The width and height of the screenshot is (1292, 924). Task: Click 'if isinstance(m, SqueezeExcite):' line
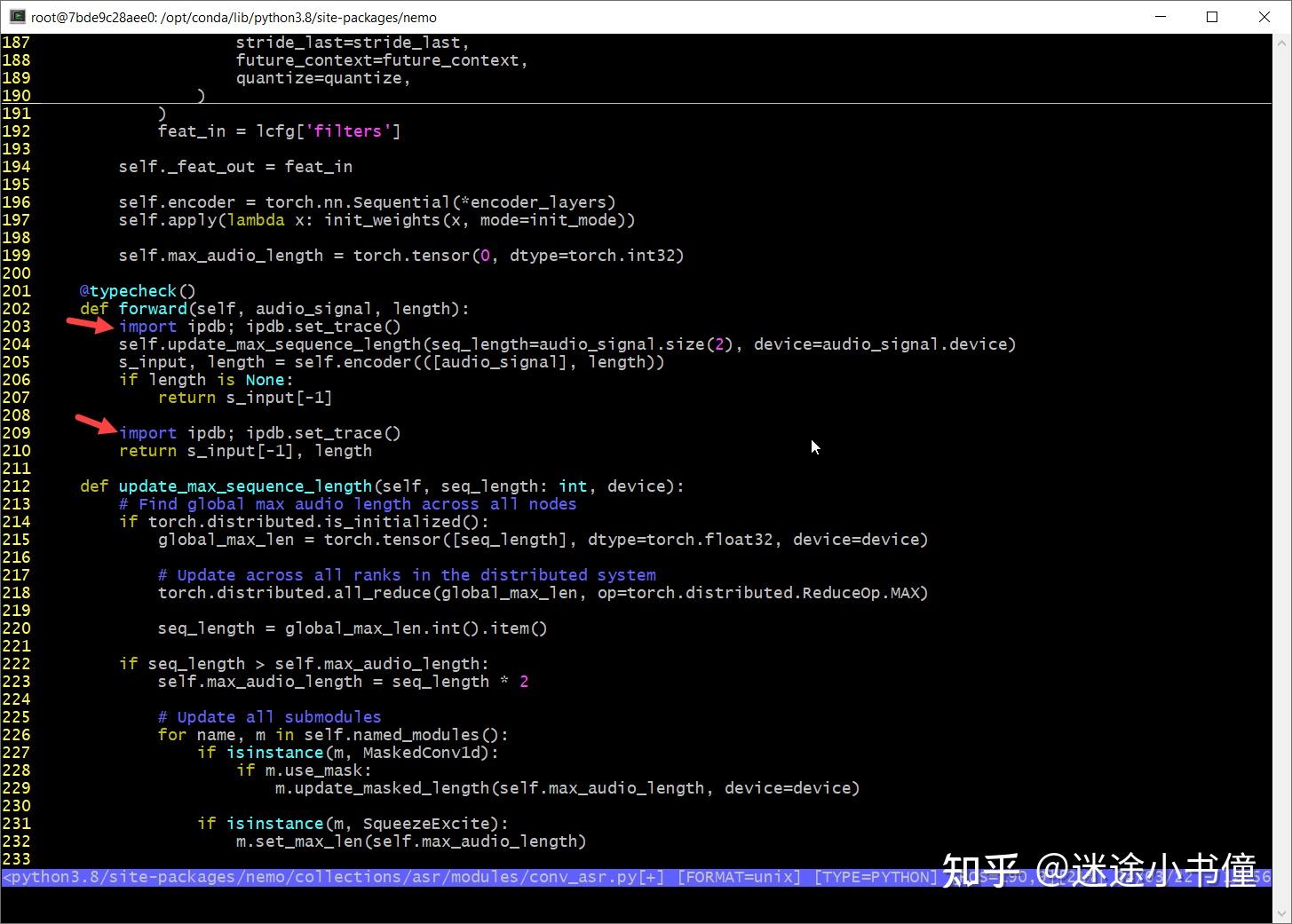point(353,824)
